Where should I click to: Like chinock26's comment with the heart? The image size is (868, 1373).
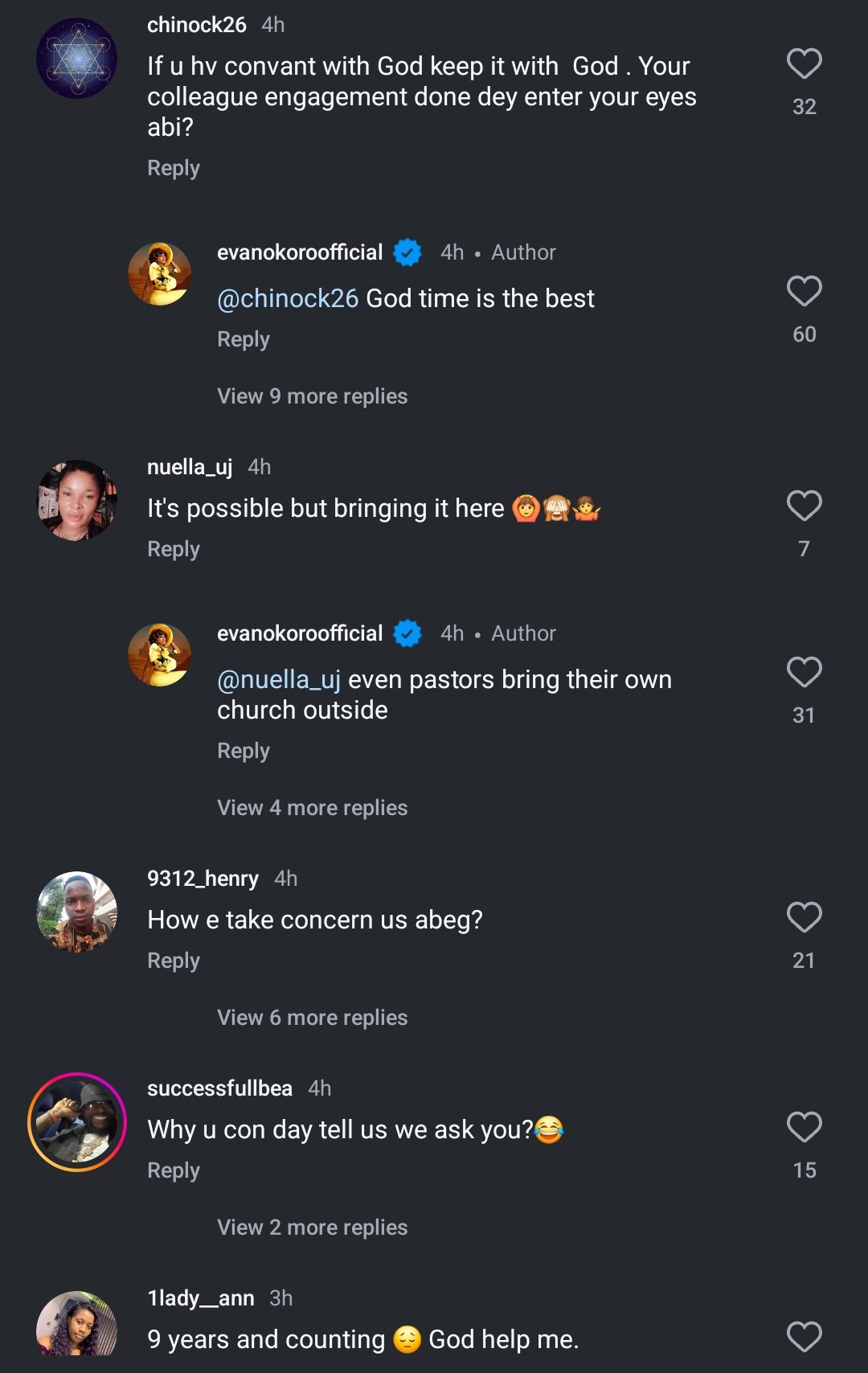(x=804, y=64)
